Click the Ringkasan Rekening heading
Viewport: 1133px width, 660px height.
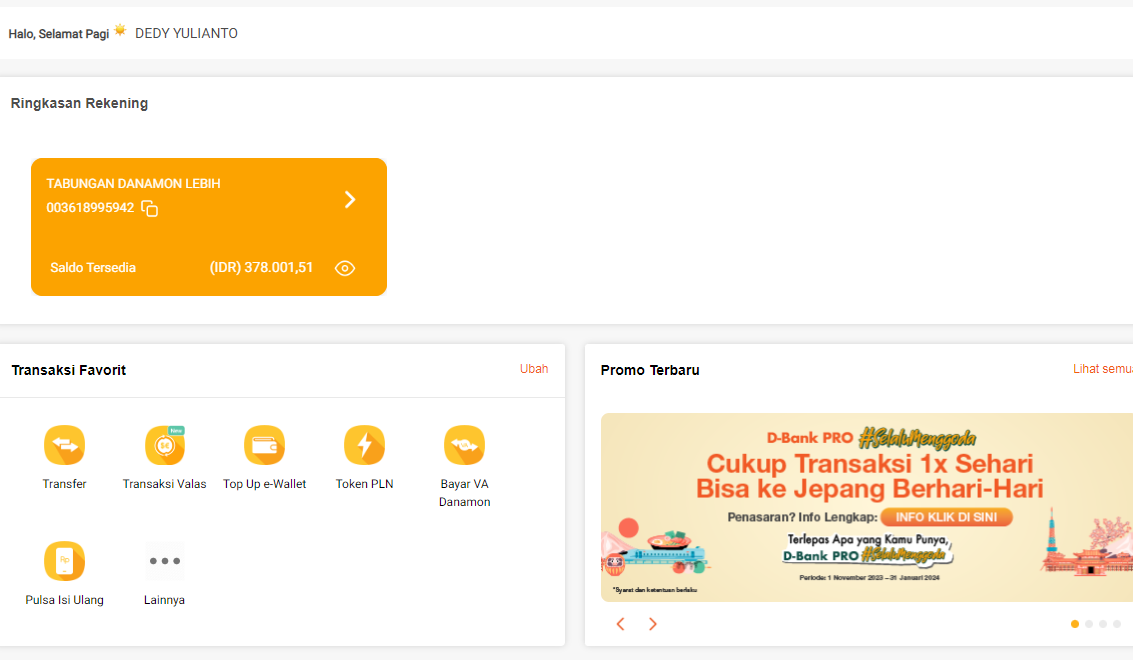pyautogui.click(x=79, y=103)
